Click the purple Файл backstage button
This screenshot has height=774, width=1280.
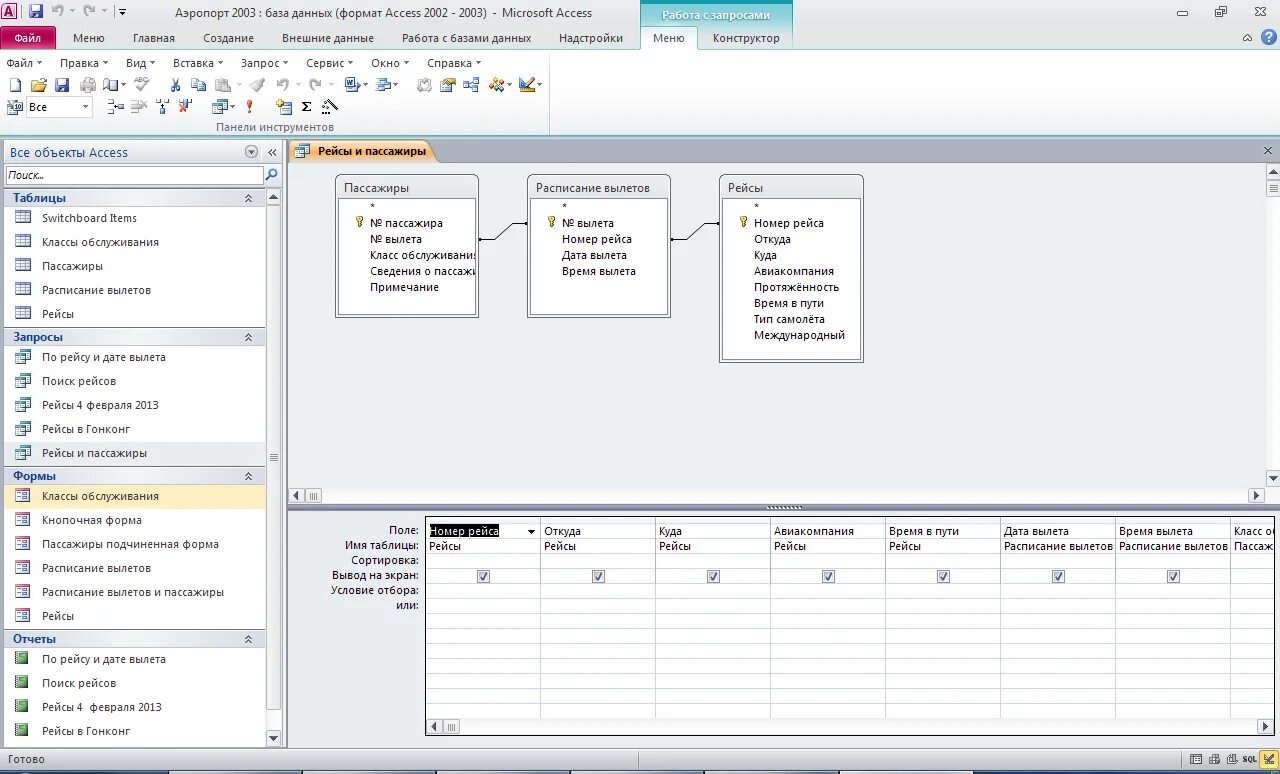28,38
